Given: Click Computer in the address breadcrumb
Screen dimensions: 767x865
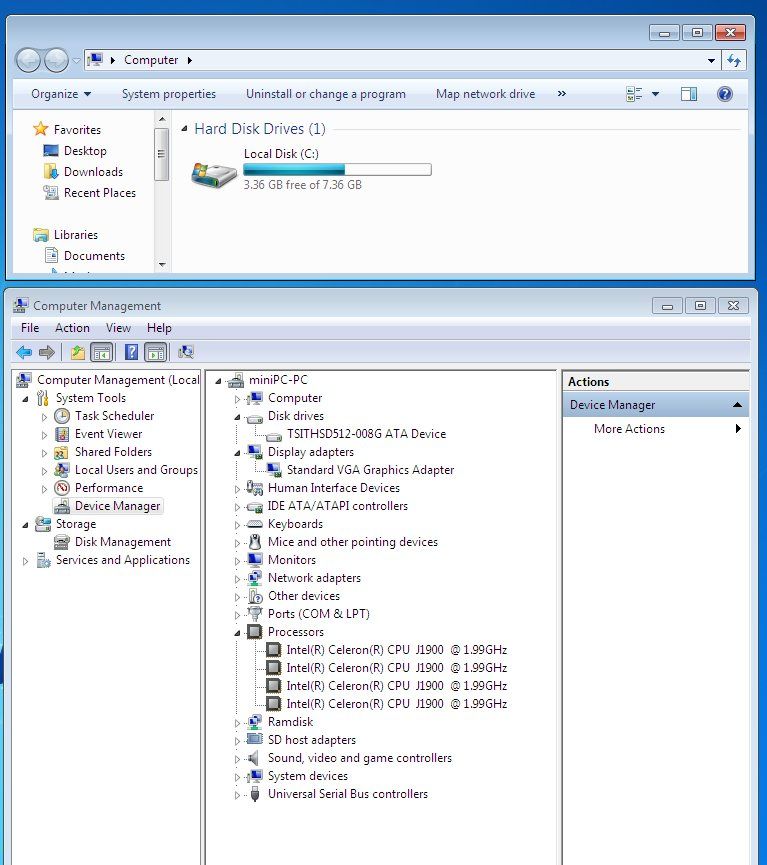Looking at the screenshot, I should click(151, 60).
